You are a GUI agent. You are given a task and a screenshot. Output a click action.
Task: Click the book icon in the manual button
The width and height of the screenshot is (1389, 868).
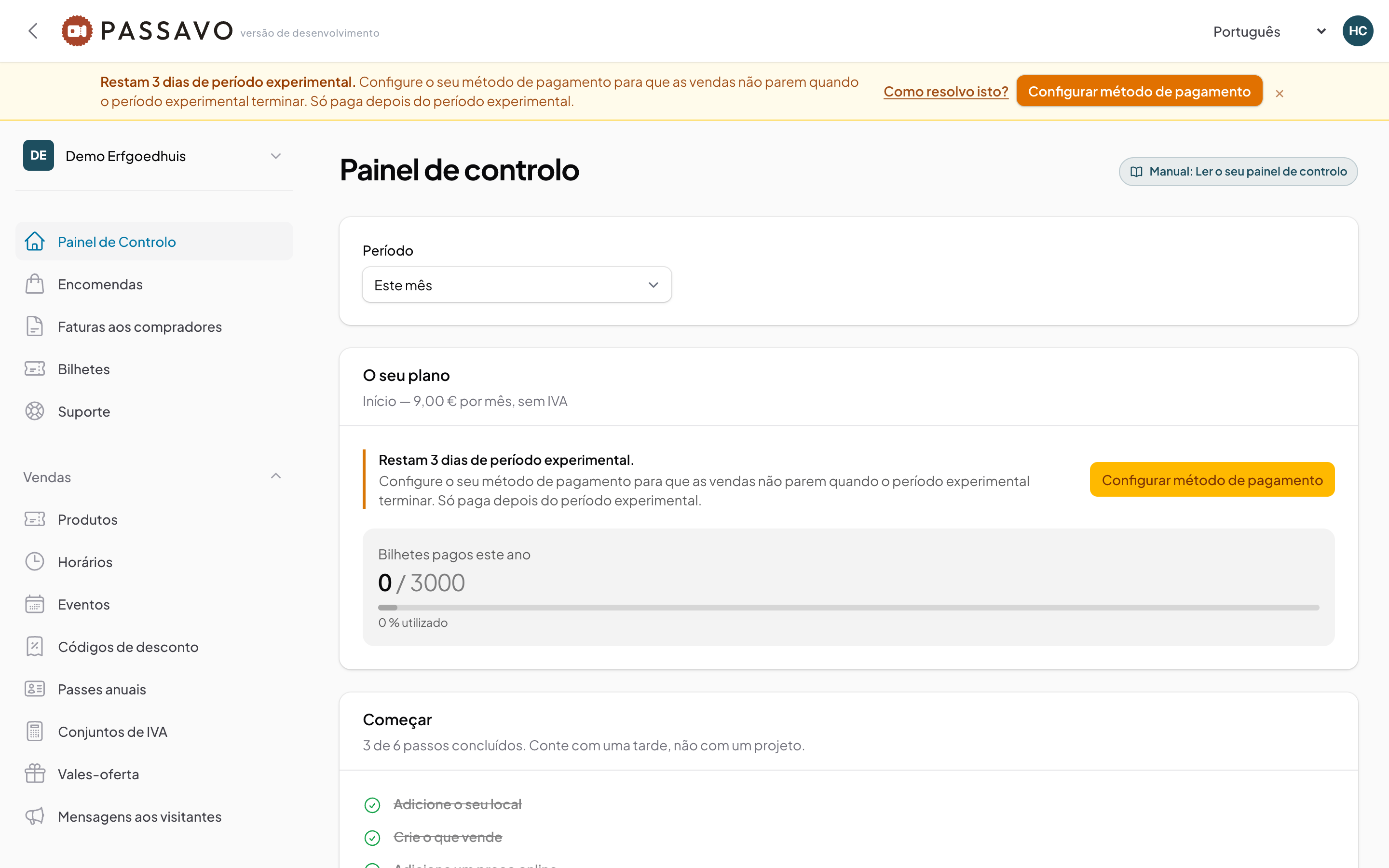(x=1136, y=172)
